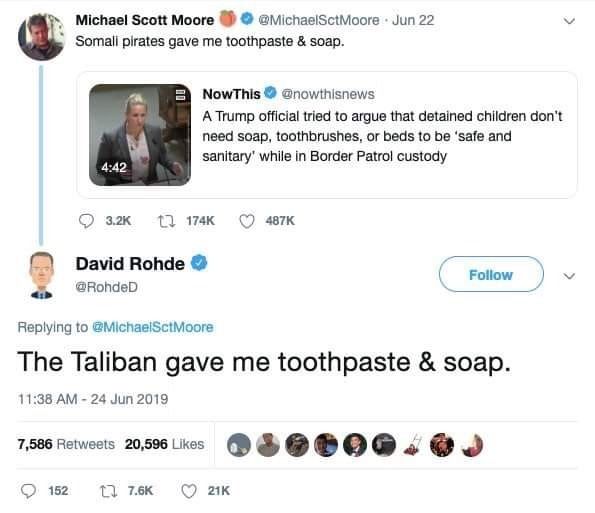Click retweet icon showing 174K
The image size is (595, 513).
[167, 221]
